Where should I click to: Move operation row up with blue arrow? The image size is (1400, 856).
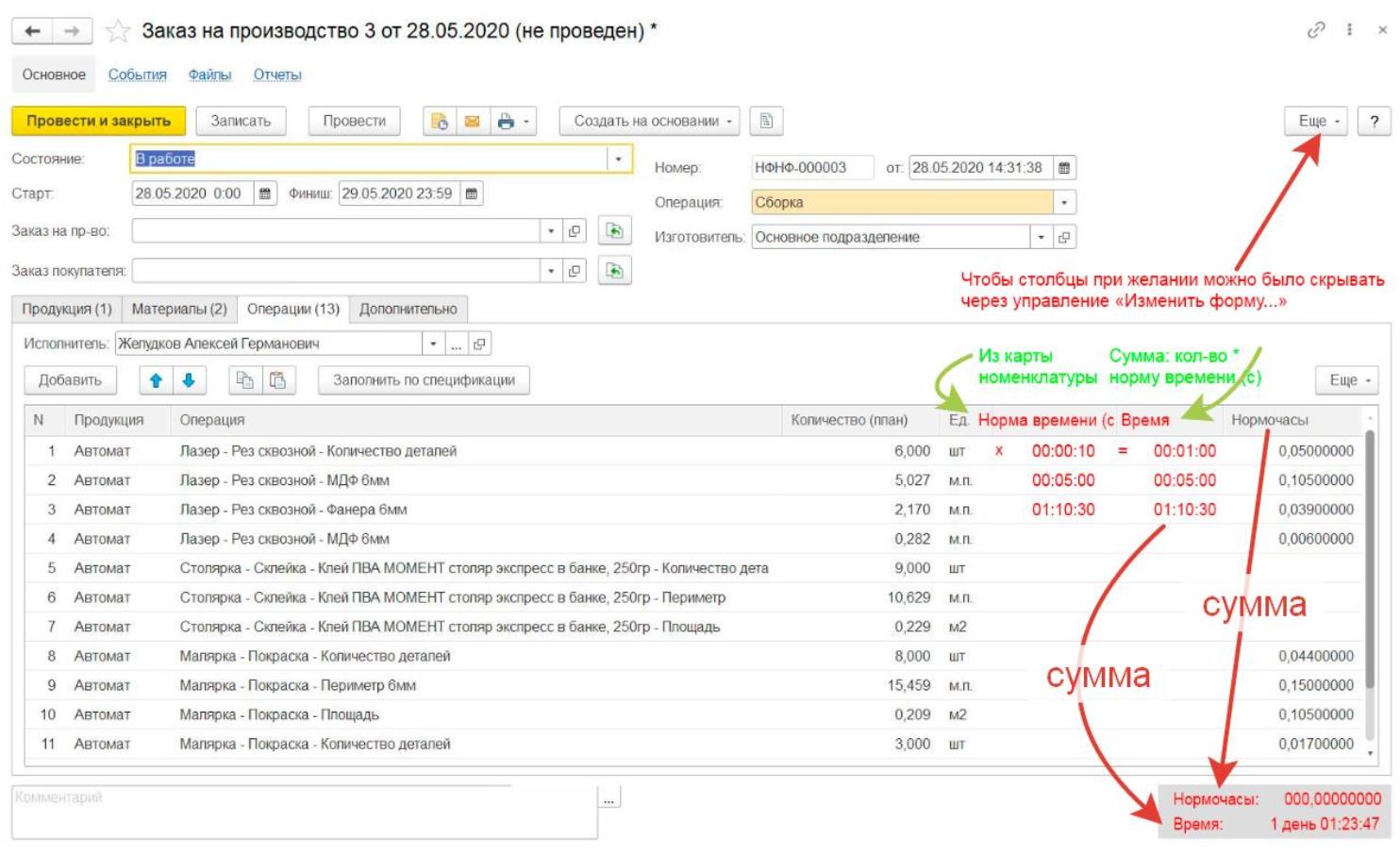[156, 380]
